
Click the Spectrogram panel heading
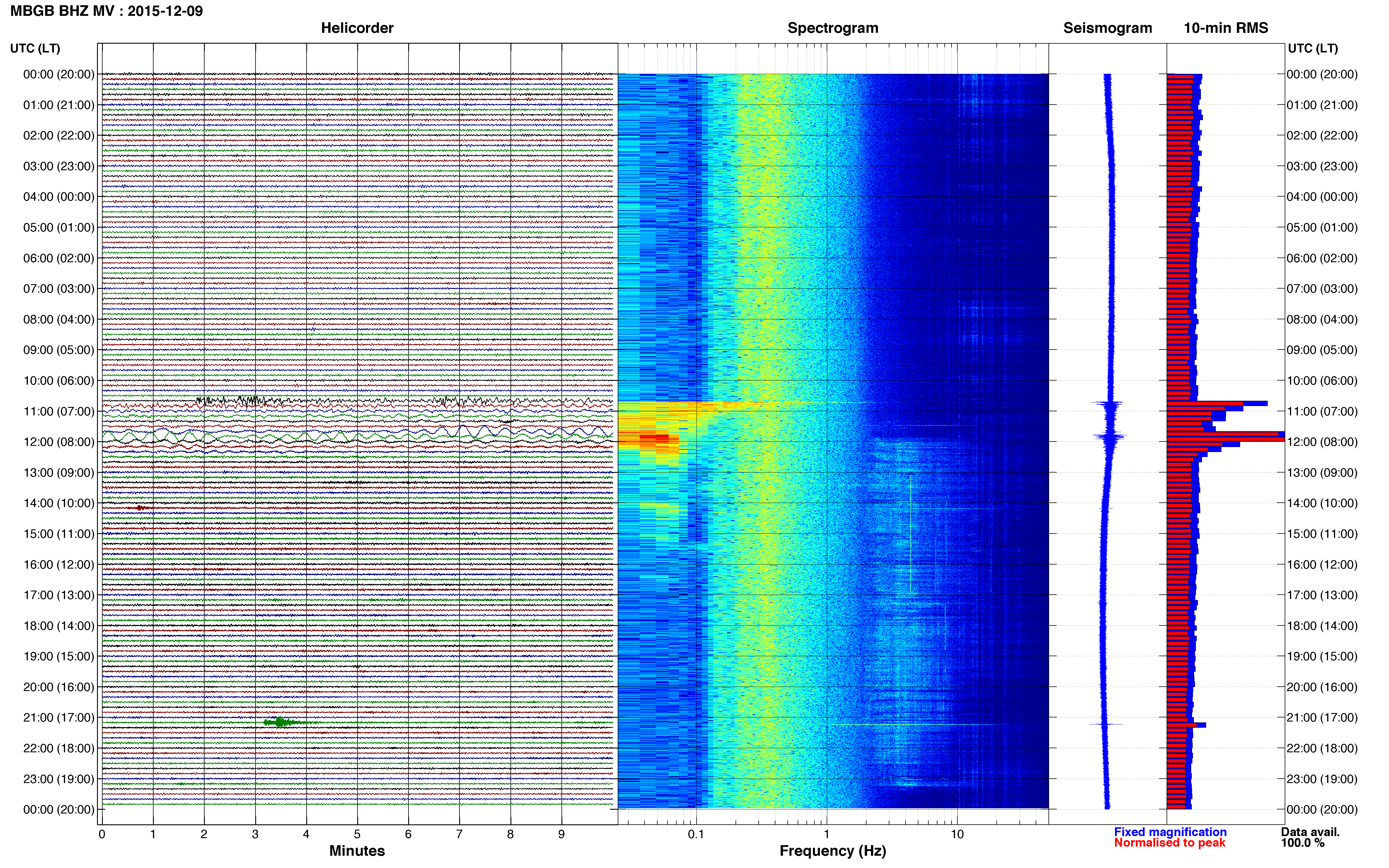point(833,28)
